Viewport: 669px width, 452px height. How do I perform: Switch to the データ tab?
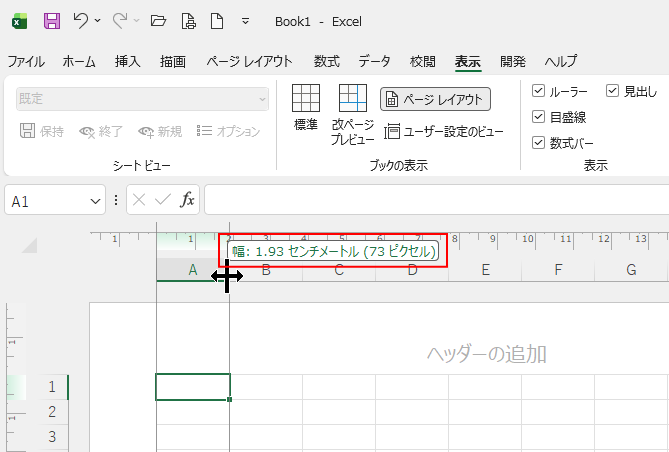click(x=374, y=61)
